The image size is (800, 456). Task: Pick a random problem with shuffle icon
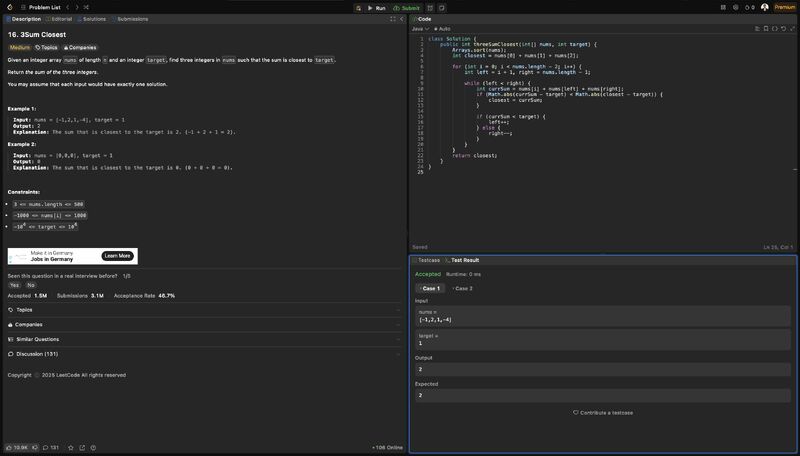pyautogui.click(x=86, y=7)
